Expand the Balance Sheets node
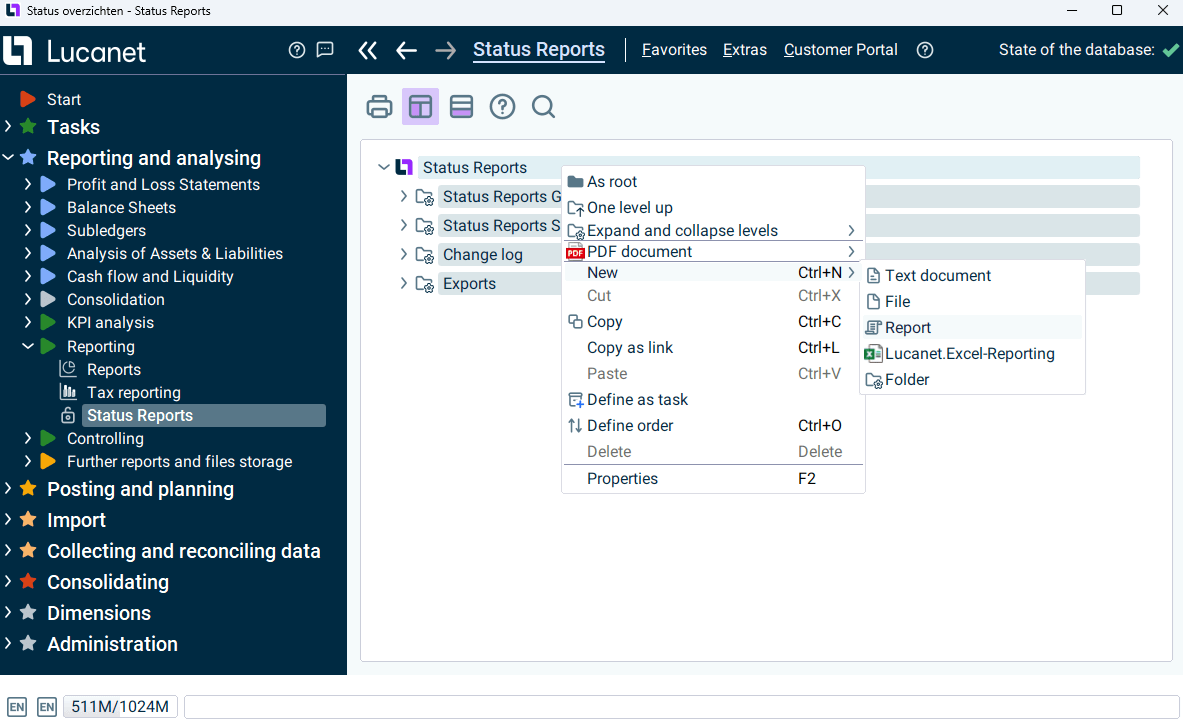The width and height of the screenshot is (1183, 722). pyautogui.click(x=28, y=207)
